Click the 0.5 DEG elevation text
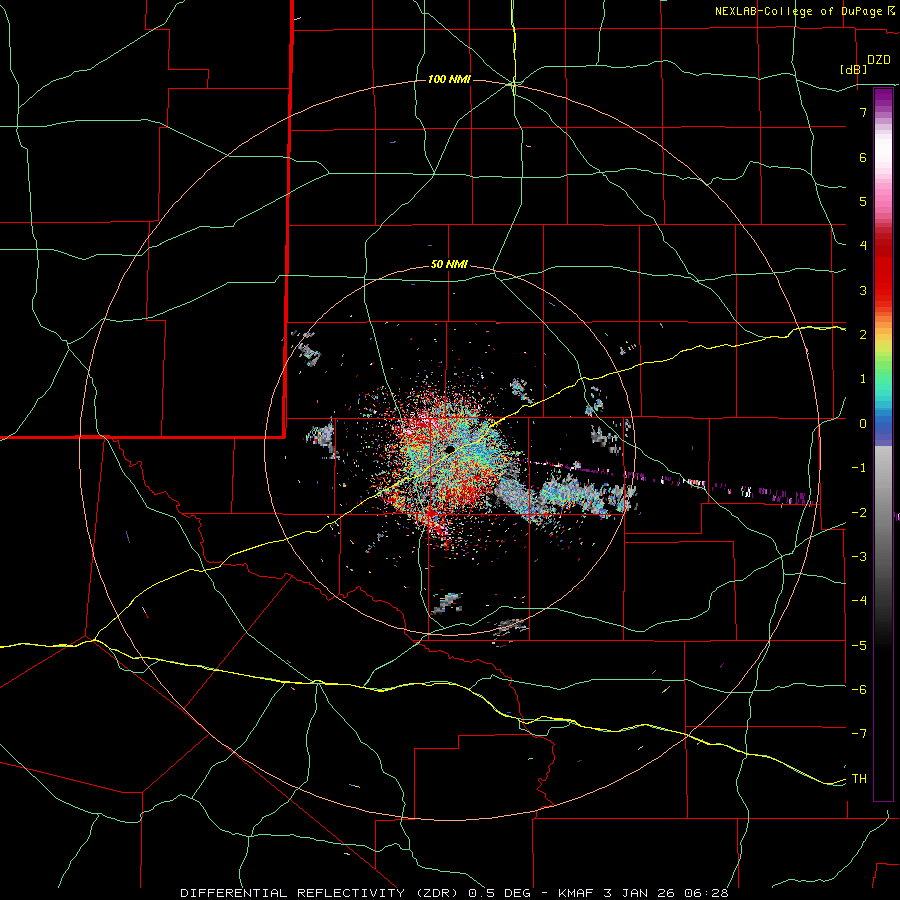The height and width of the screenshot is (900, 900). point(502,893)
